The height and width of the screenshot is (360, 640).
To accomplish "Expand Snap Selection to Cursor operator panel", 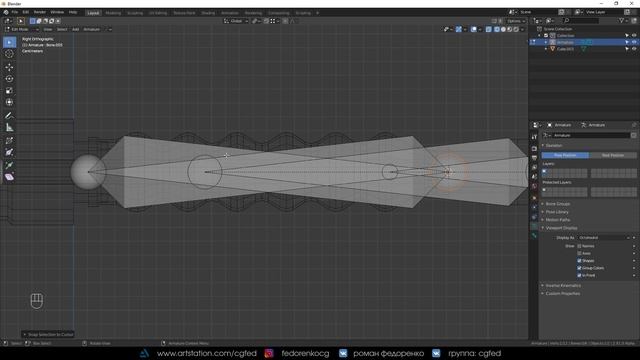I will point(48,334).
